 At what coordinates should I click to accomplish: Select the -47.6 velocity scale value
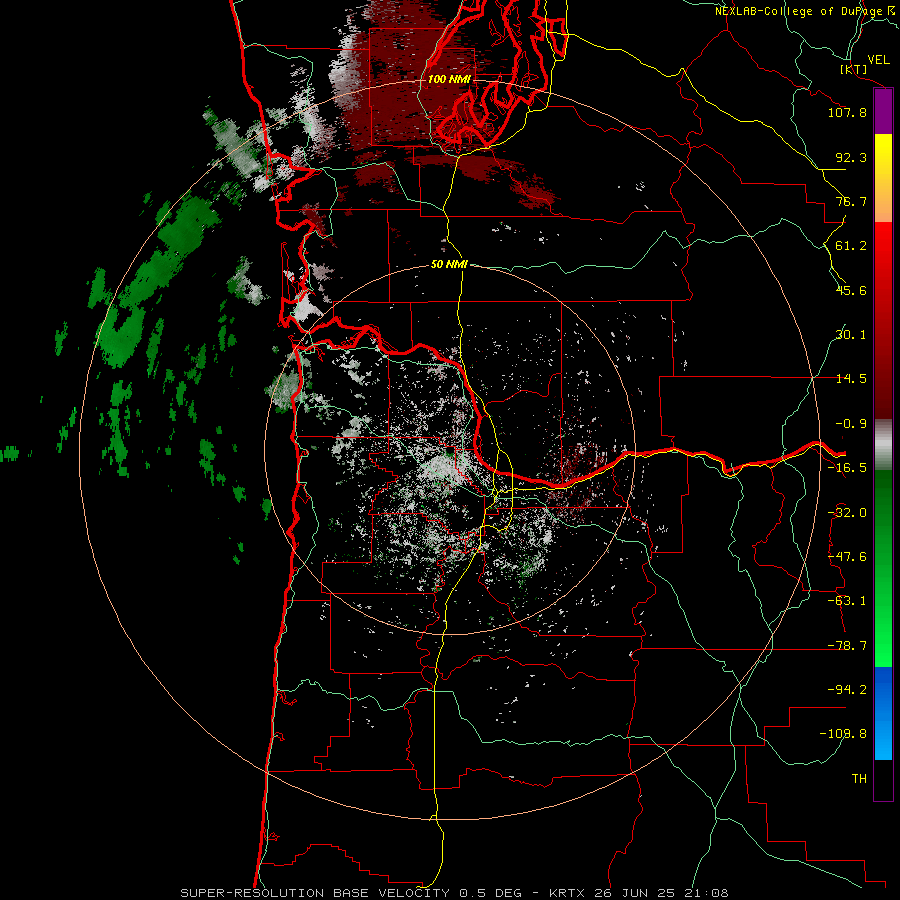pyautogui.click(x=847, y=557)
